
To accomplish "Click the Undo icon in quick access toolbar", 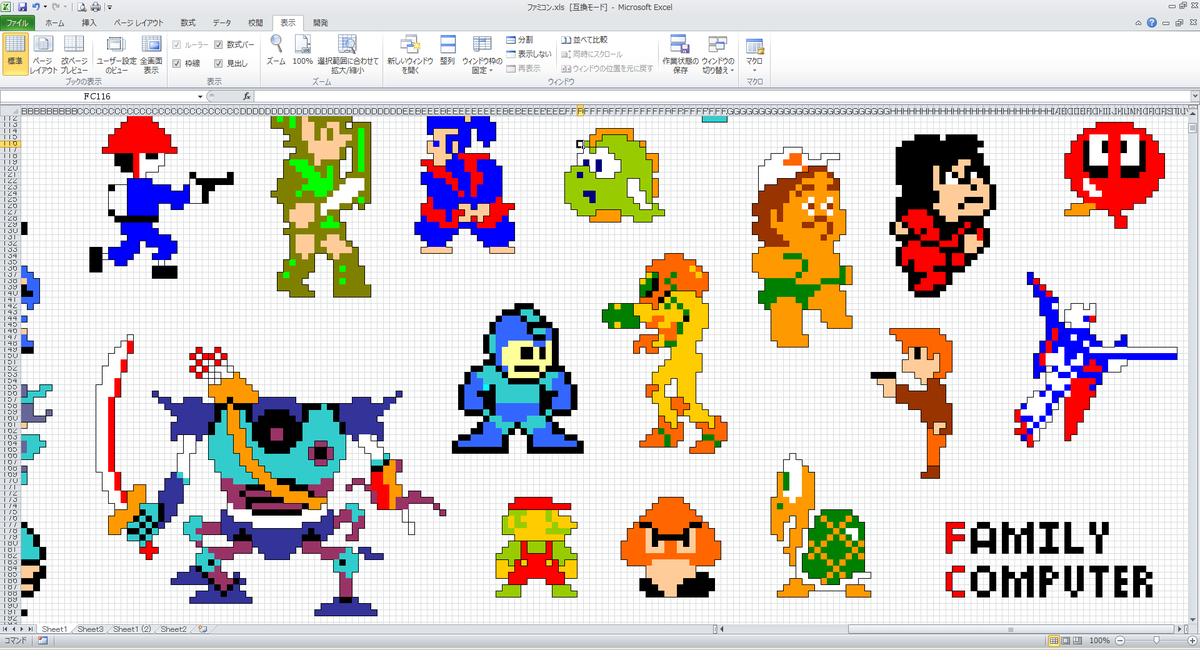I will 35,7.
